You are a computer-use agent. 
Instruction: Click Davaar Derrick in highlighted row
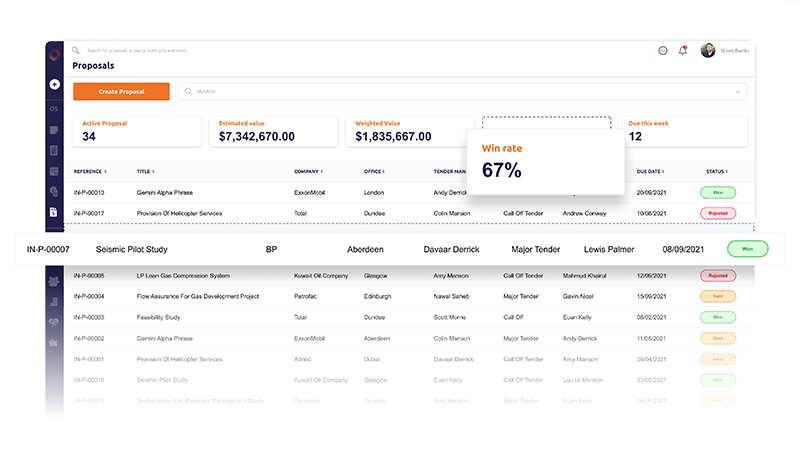pyautogui.click(x=452, y=249)
